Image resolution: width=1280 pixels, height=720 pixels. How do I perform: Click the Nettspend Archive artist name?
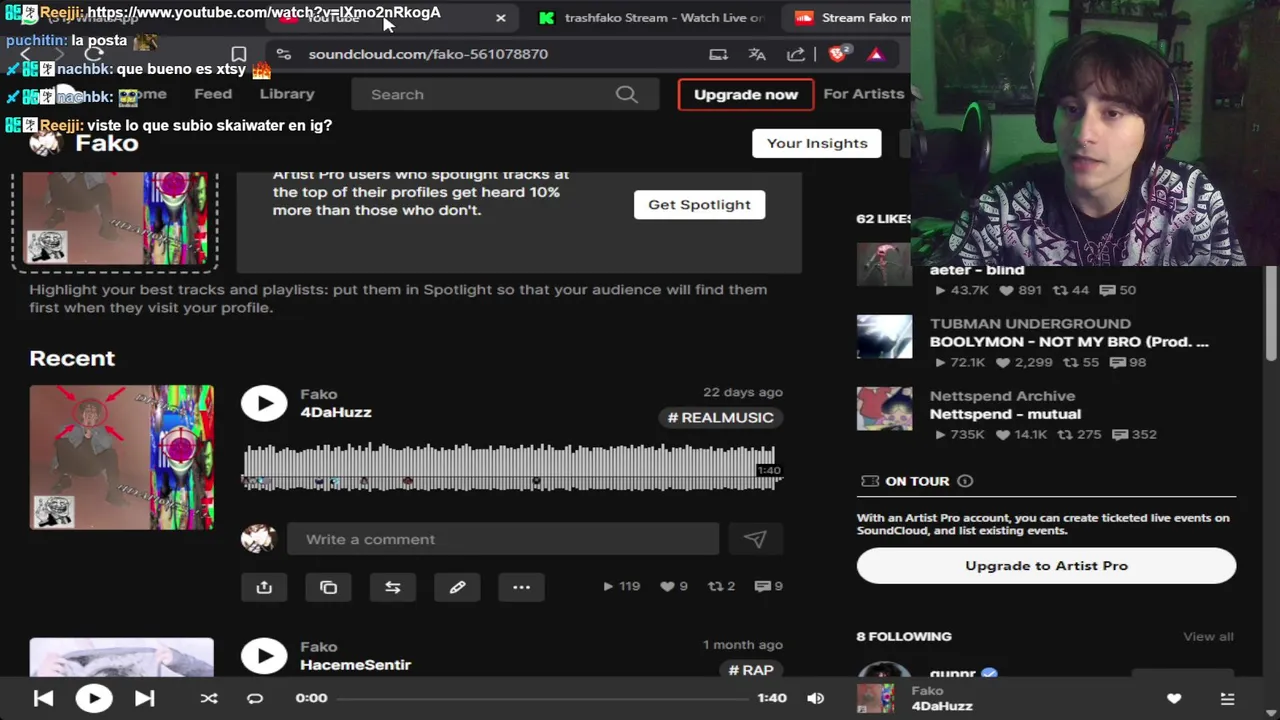coord(1002,396)
